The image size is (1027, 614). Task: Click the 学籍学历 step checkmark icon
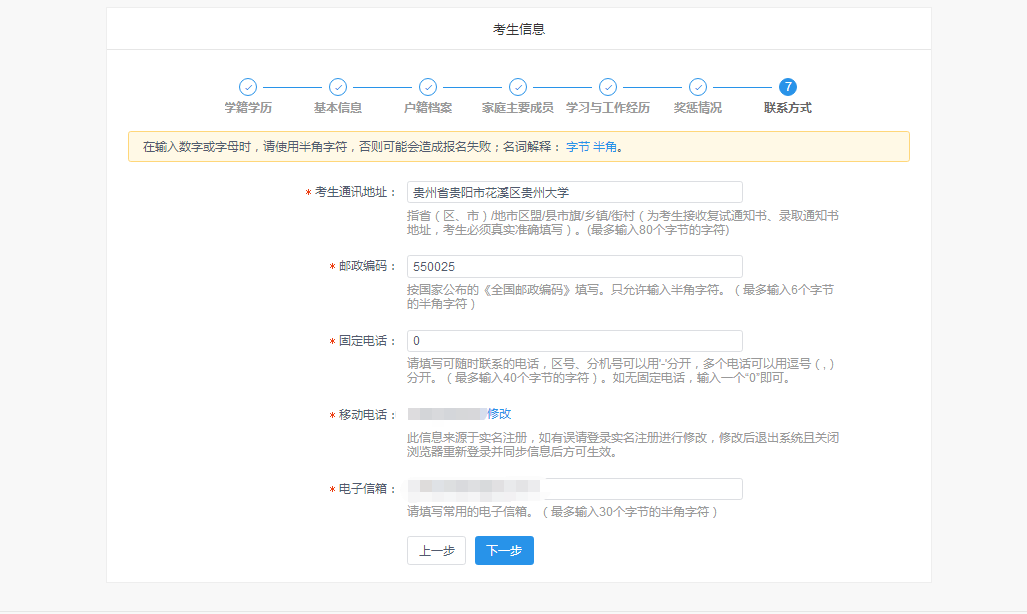click(248, 87)
